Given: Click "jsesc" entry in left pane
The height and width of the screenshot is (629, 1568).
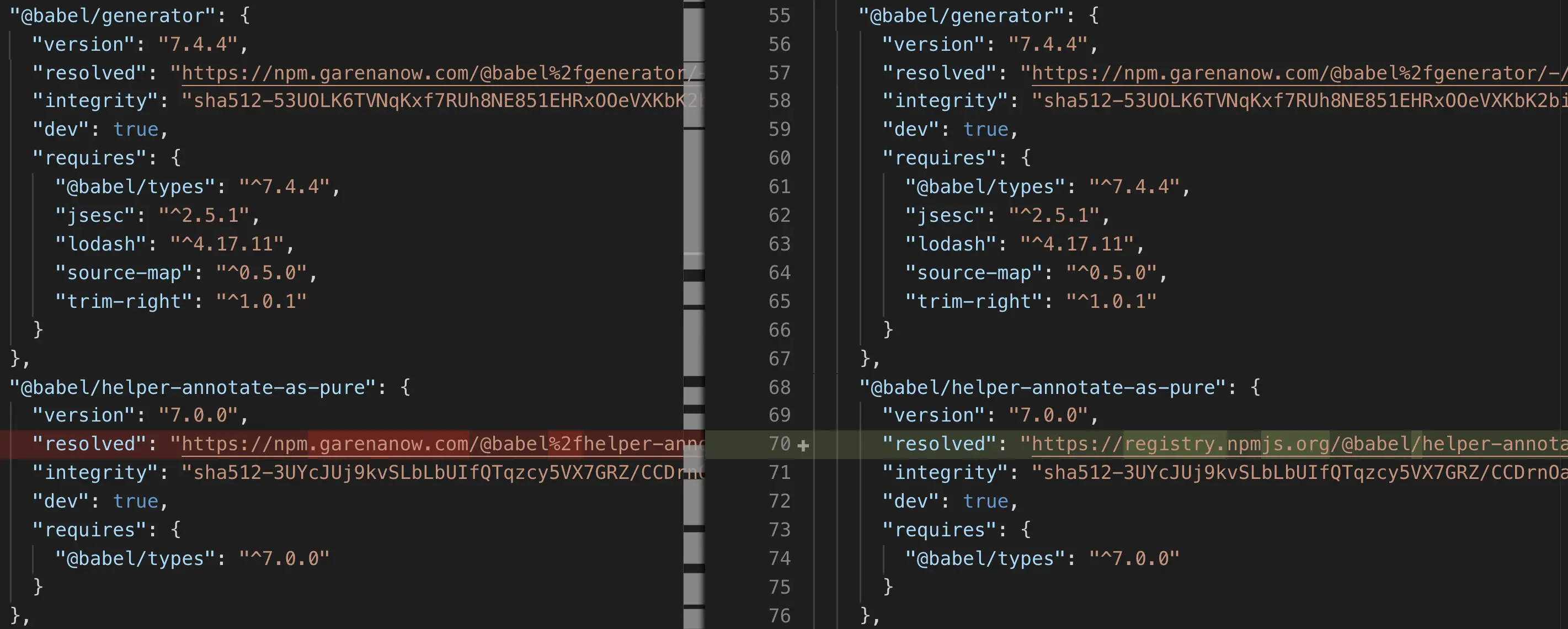Looking at the screenshot, I should [152, 215].
